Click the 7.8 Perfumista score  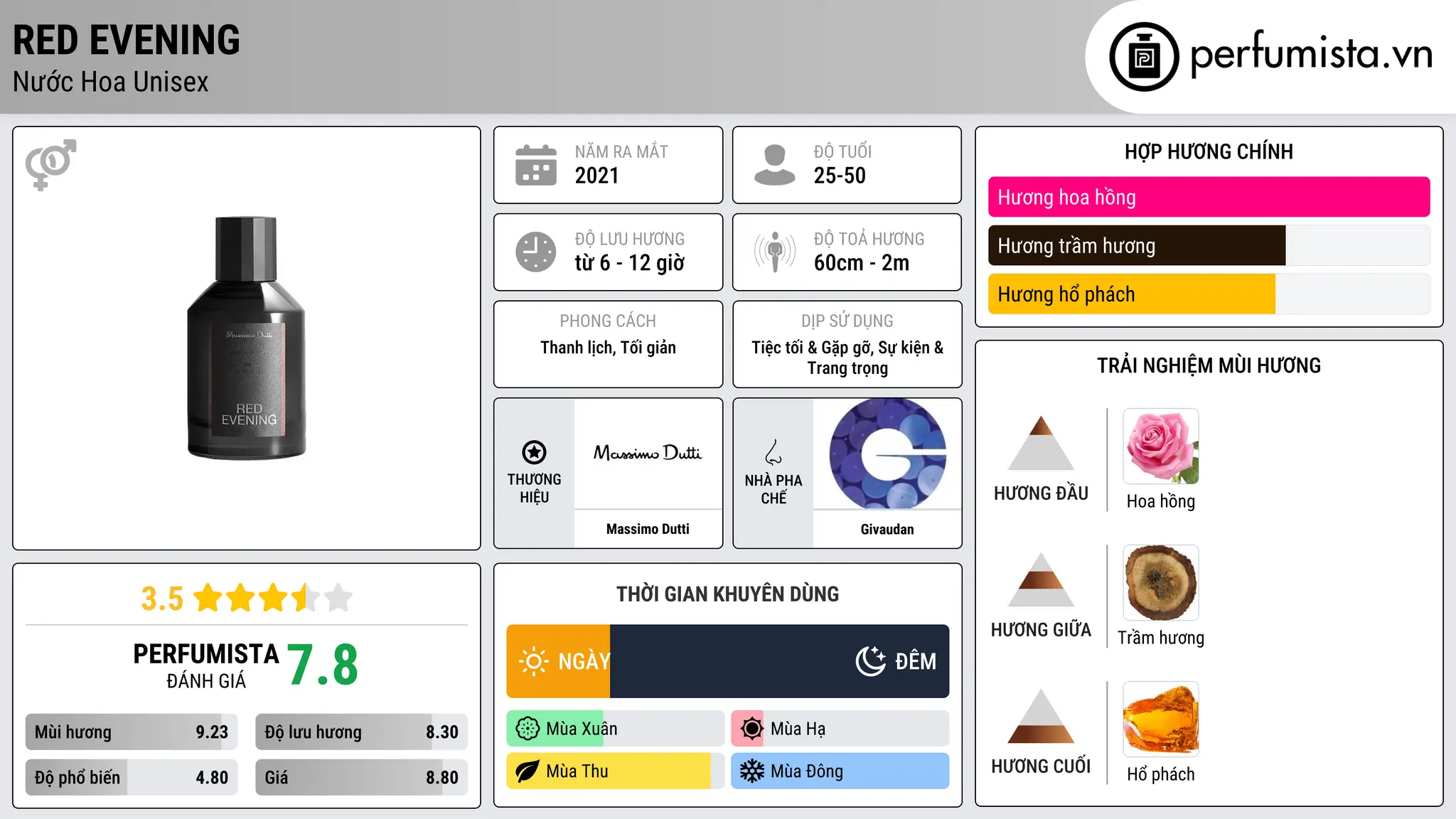pos(323,665)
